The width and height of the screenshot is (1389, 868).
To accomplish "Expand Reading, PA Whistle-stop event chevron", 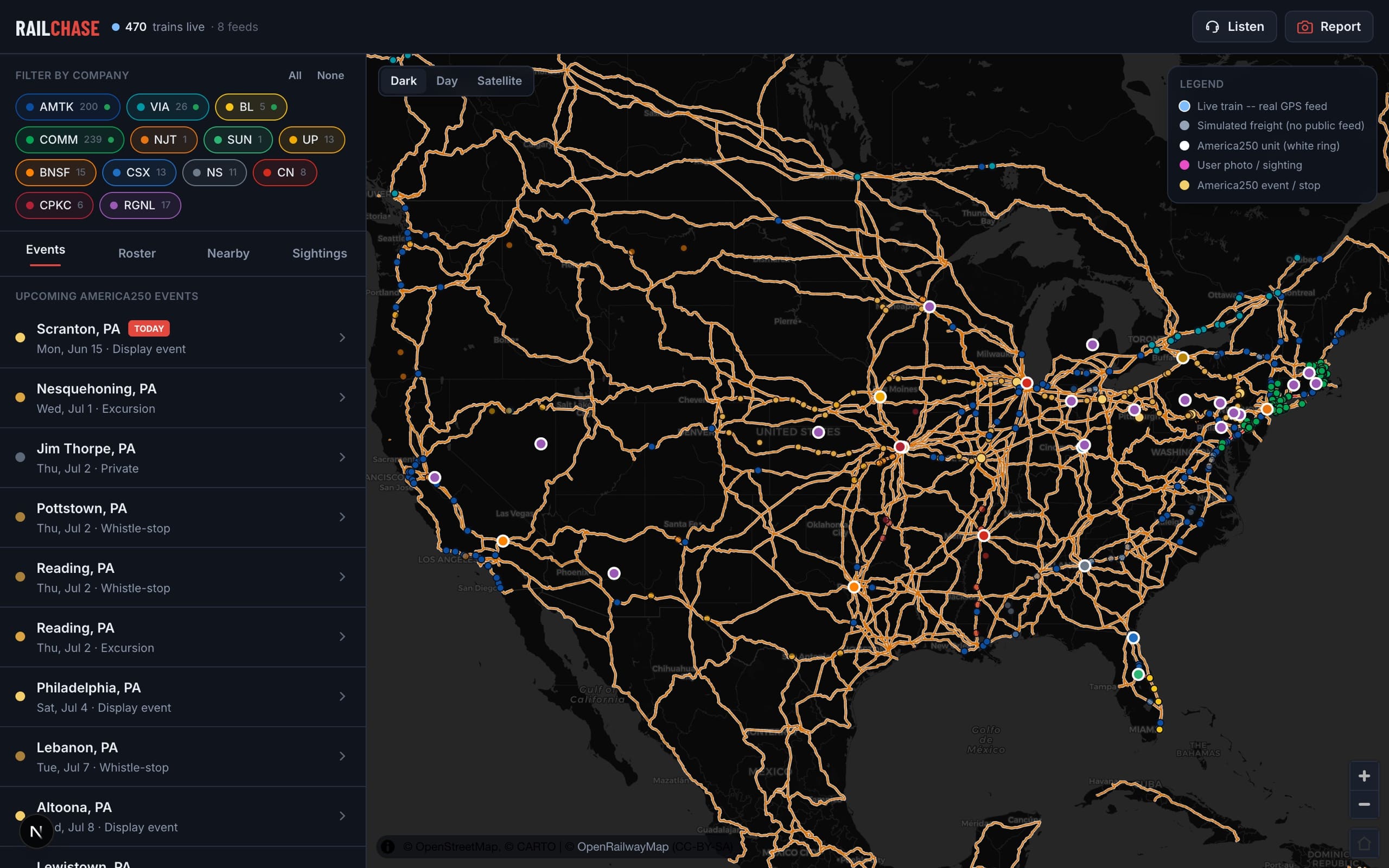I will tap(342, 576).
